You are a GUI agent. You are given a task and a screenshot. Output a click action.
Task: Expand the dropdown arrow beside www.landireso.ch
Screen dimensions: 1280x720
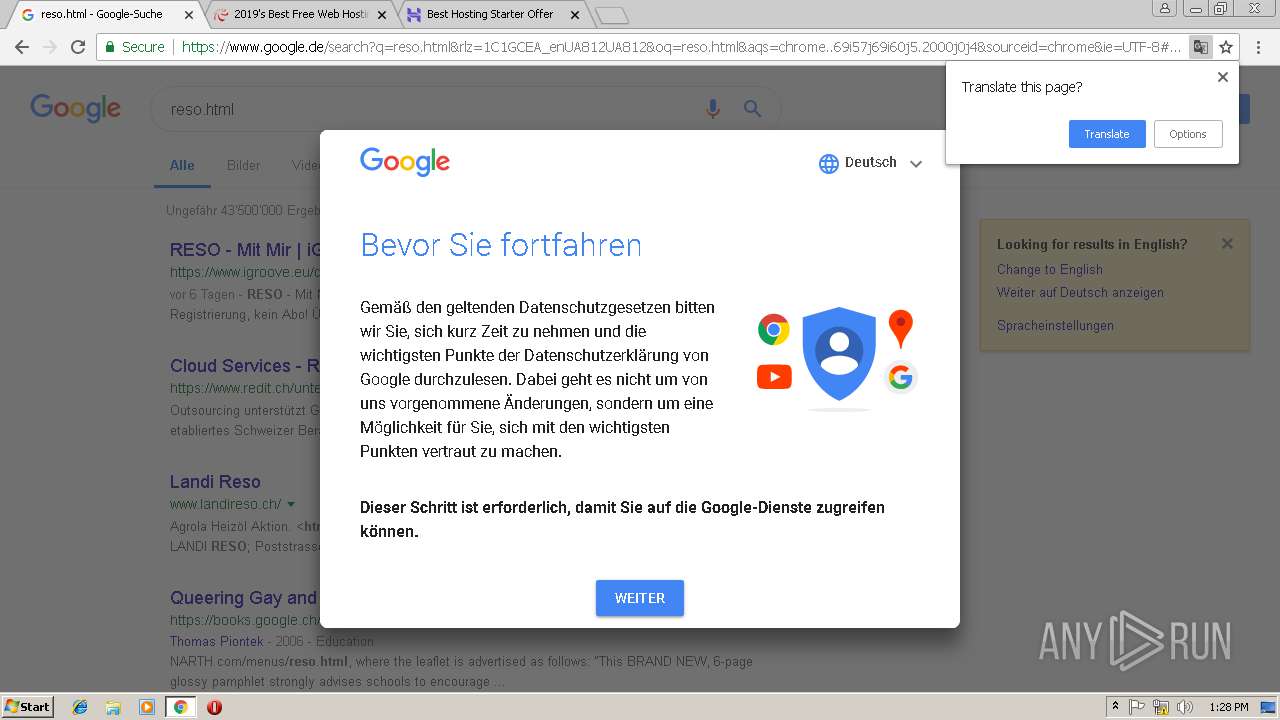[x=291, y=504]
